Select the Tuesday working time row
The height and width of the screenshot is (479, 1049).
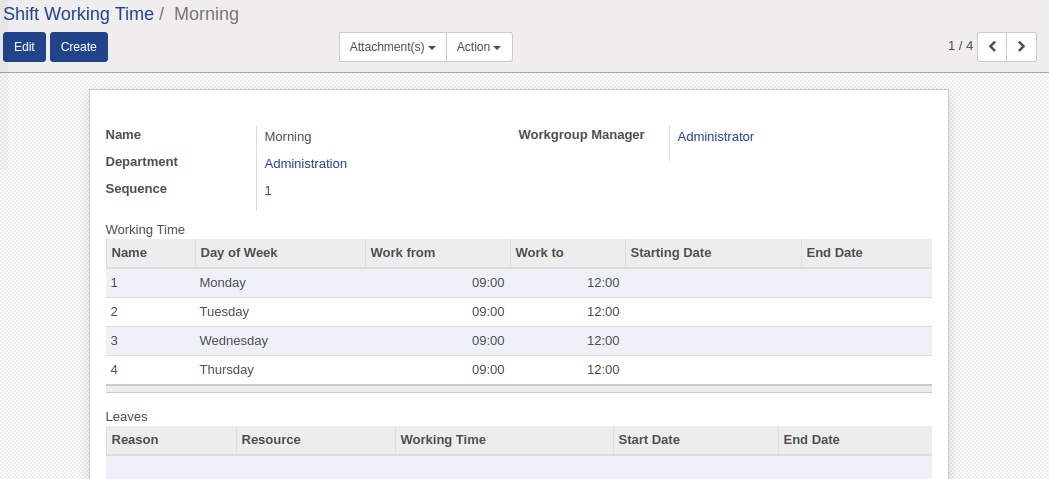224,312
